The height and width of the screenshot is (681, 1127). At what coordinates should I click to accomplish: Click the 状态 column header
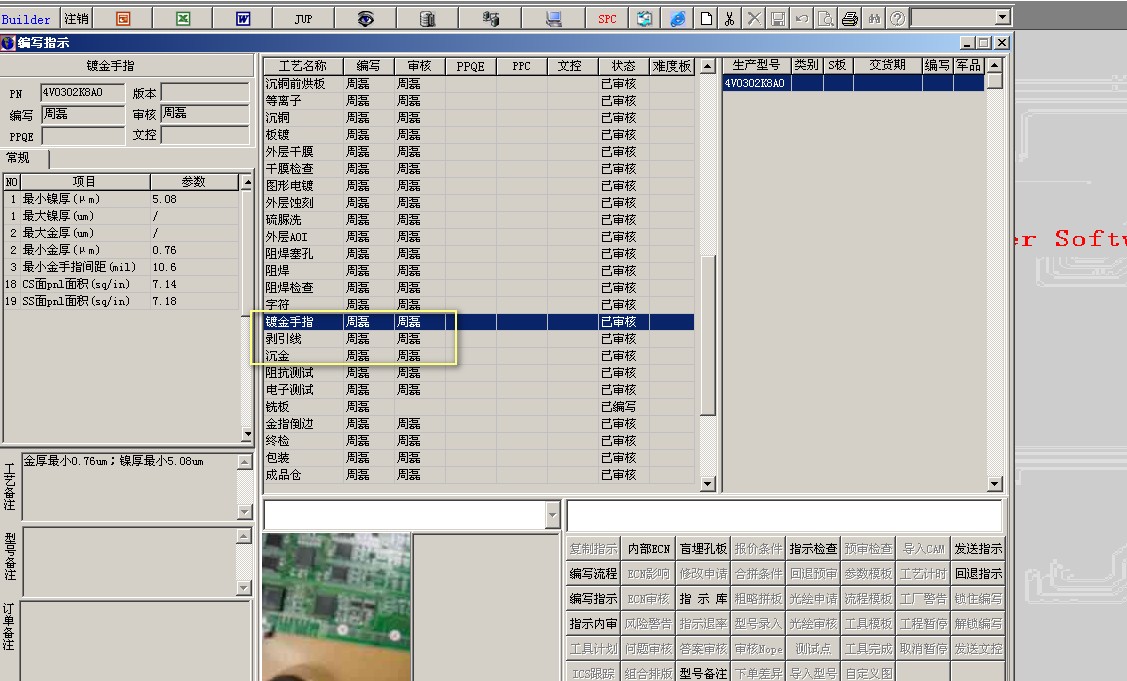(x=623, y=66)
